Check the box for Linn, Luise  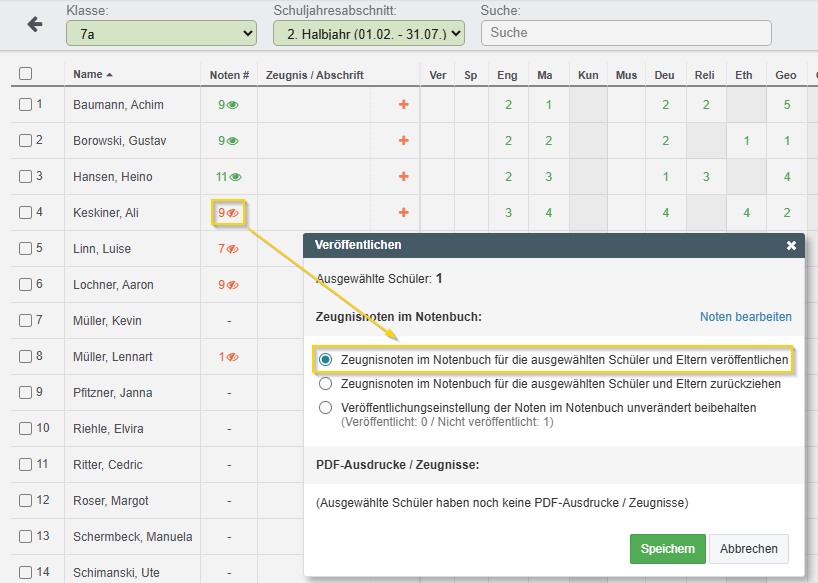(x=26, y=249)
